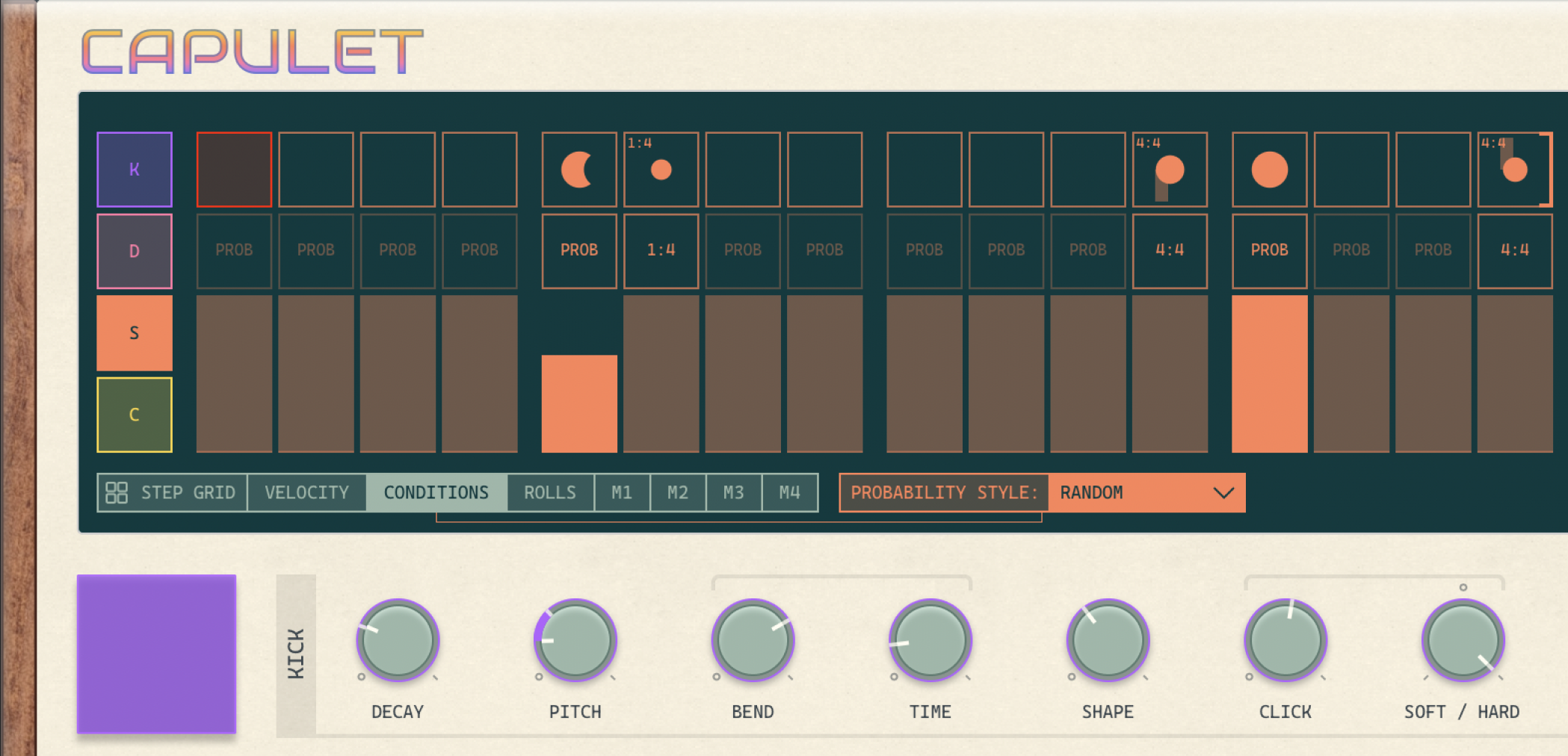
Task: Hit the purple kick pad
Action: click(x=156, y=654)
